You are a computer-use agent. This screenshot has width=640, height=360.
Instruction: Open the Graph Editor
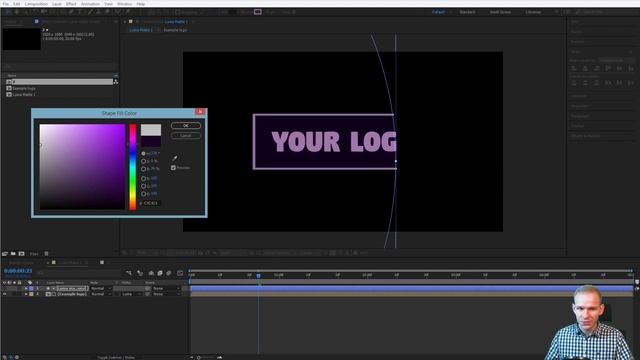(x=180, y=273)
